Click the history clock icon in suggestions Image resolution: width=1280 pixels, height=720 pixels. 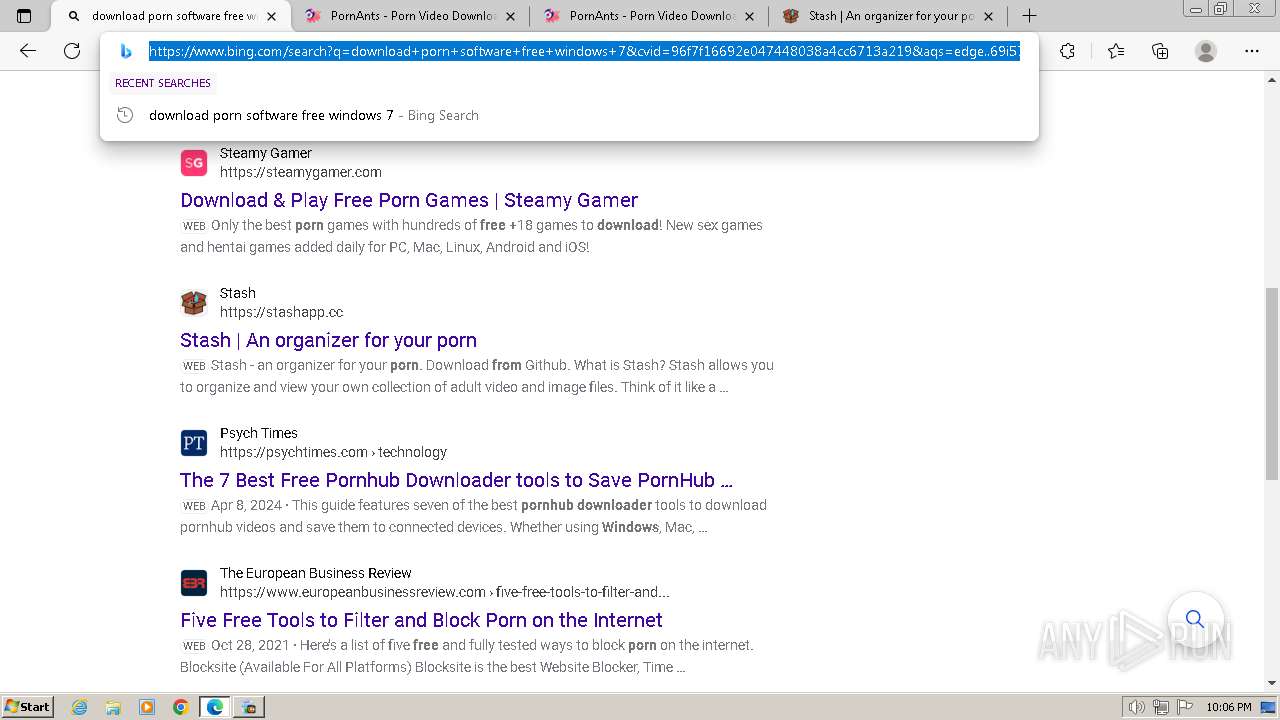click(x=125, y=115)
